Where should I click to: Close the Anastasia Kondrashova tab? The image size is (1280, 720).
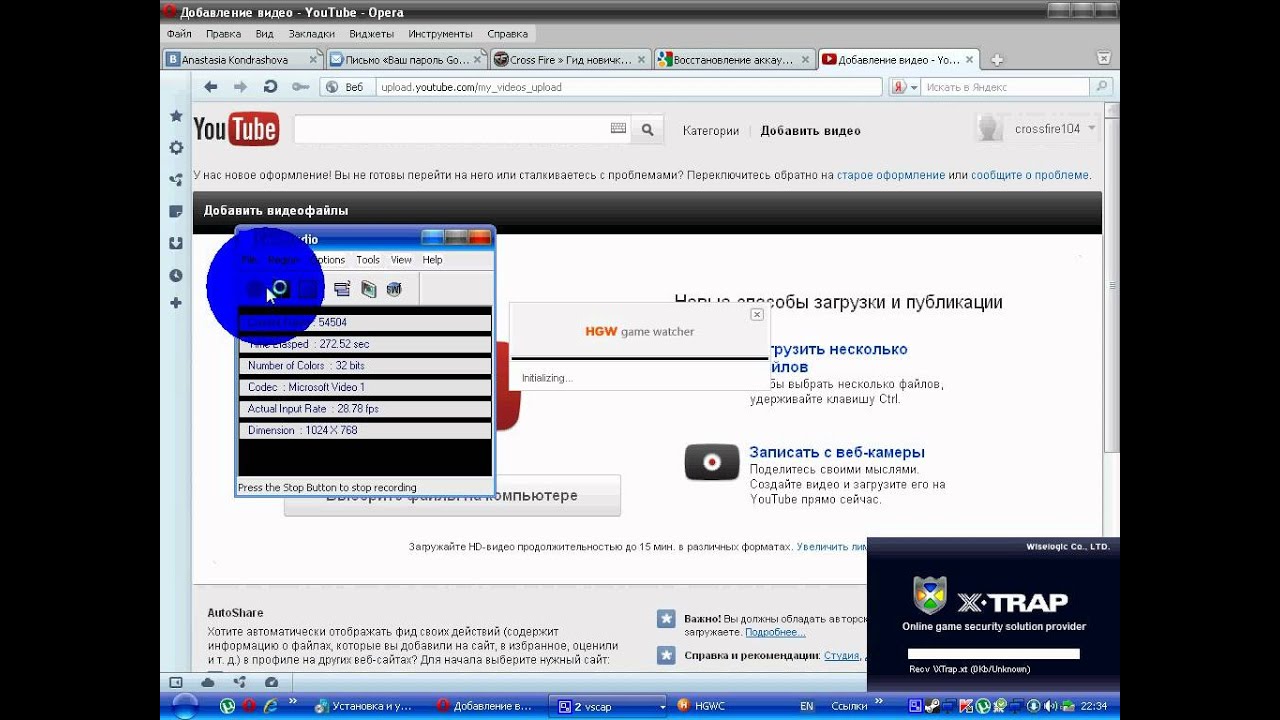(x=313, y=60)
